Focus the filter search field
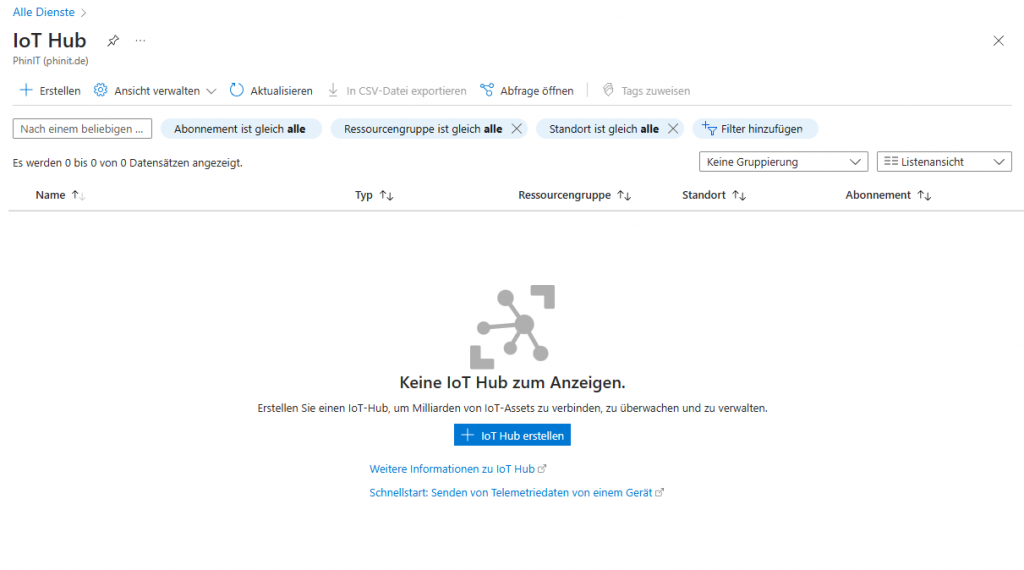The image size is (1024, 570). click(82, 129)
